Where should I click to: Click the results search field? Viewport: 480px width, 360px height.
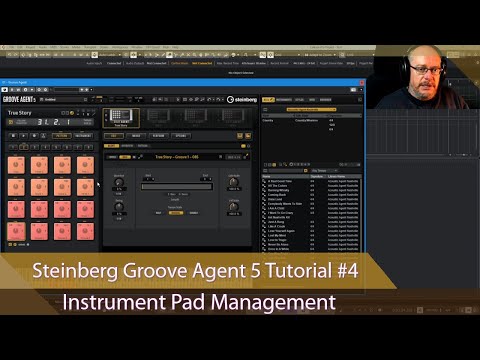point(286,171)
